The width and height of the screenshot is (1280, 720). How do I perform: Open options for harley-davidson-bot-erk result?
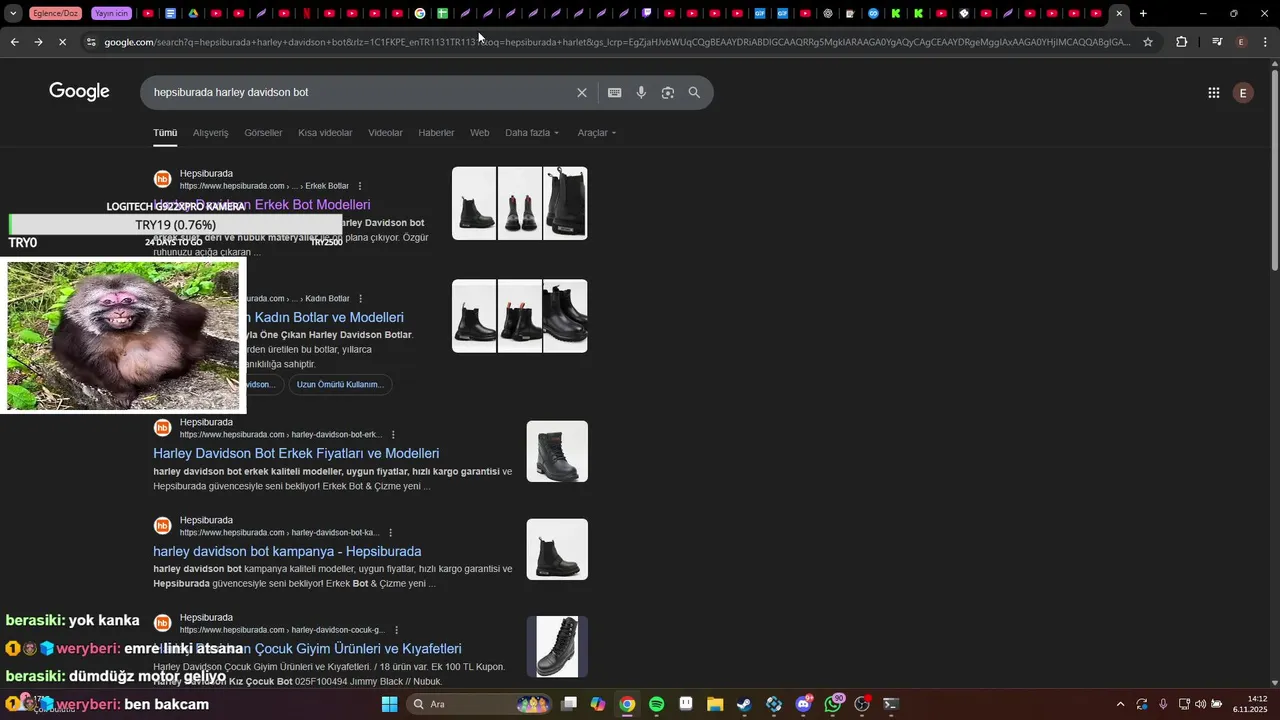[x=393, y=435]
